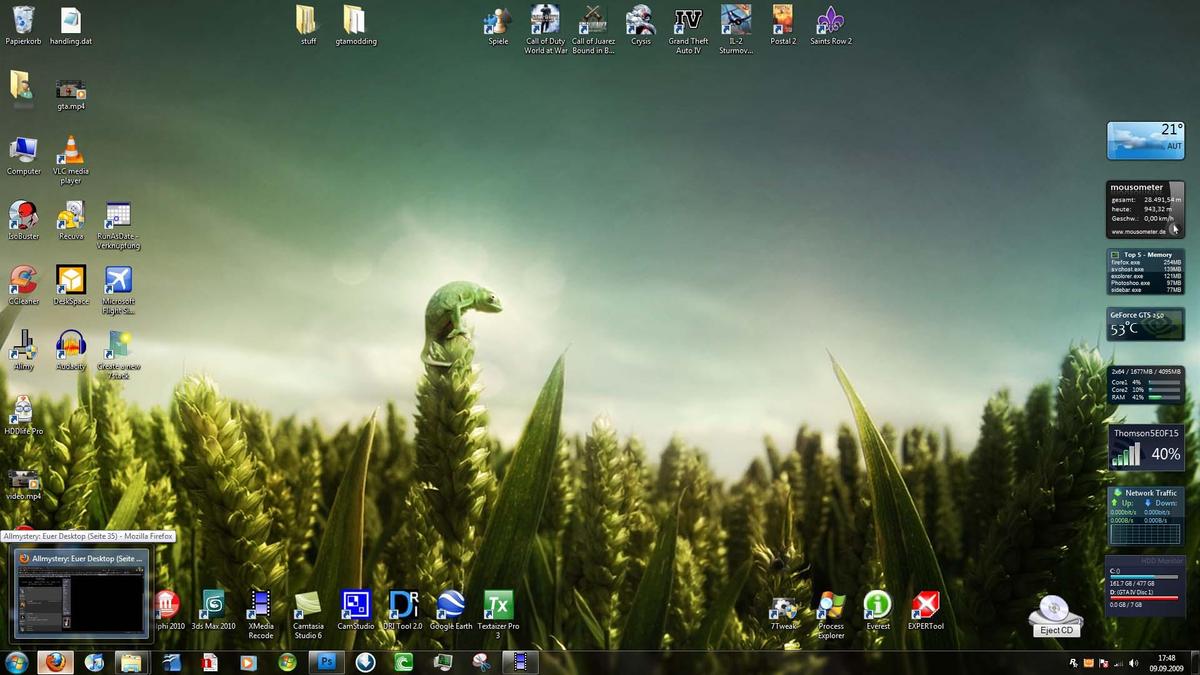Viewport: 1200px width, 675px height.
Task: Click the weather gadget showing 21°
Action: (x=1145, y=140)
